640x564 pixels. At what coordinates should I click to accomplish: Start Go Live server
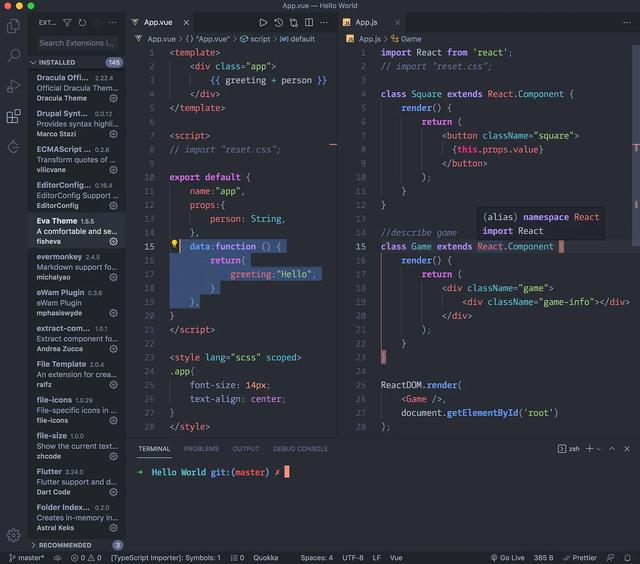pyautogui.click(x=507, y=557)
